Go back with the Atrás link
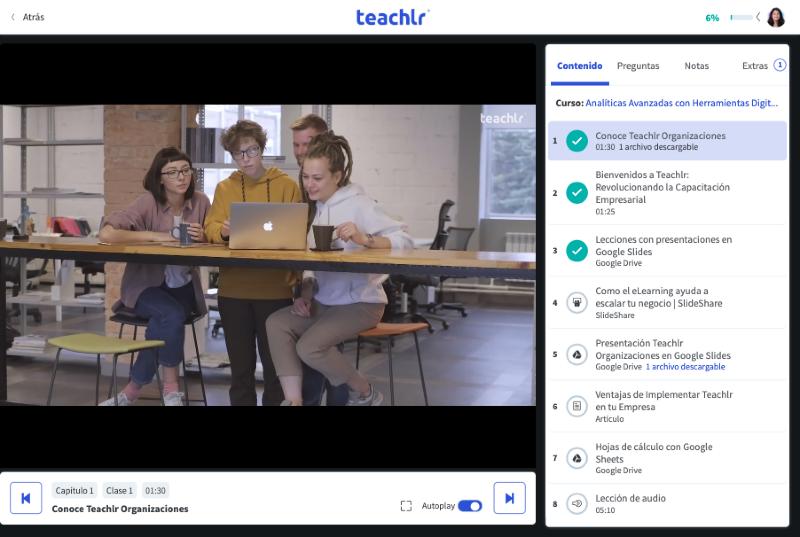 point(28,17)
